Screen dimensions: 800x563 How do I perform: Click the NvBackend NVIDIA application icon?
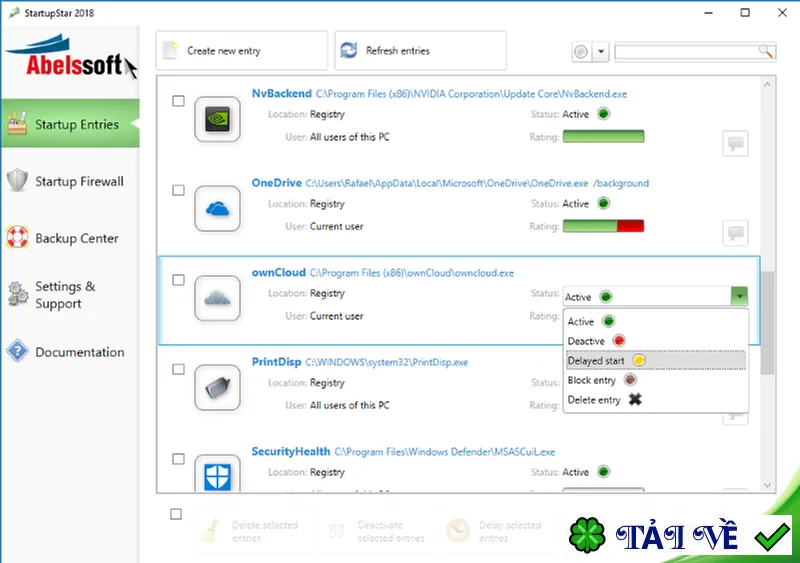[217, 119]
